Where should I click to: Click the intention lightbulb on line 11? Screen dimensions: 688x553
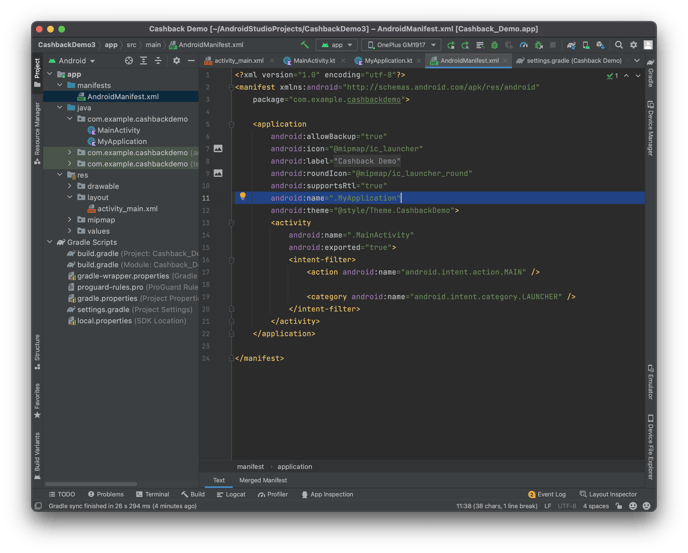242,198
